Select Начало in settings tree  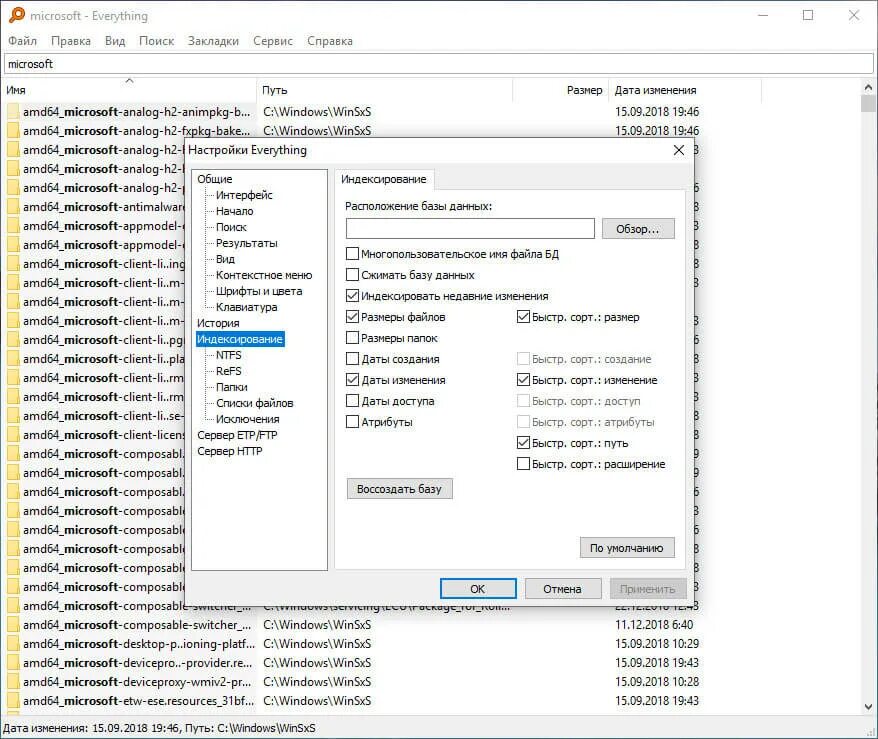(x=235, y=211)
